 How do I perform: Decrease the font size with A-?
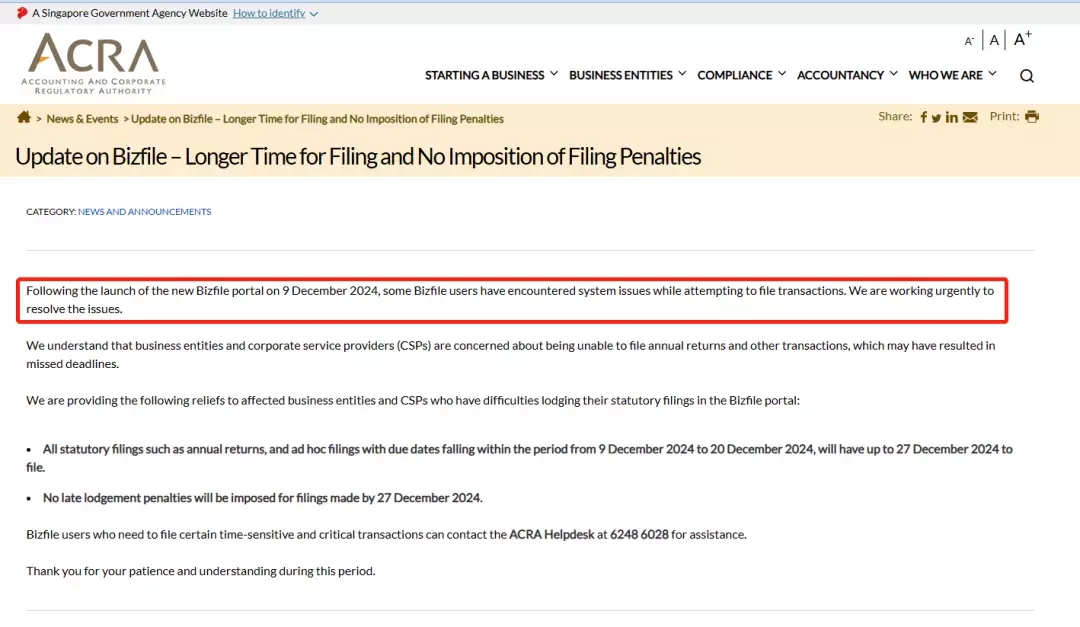tap(968, 41)
